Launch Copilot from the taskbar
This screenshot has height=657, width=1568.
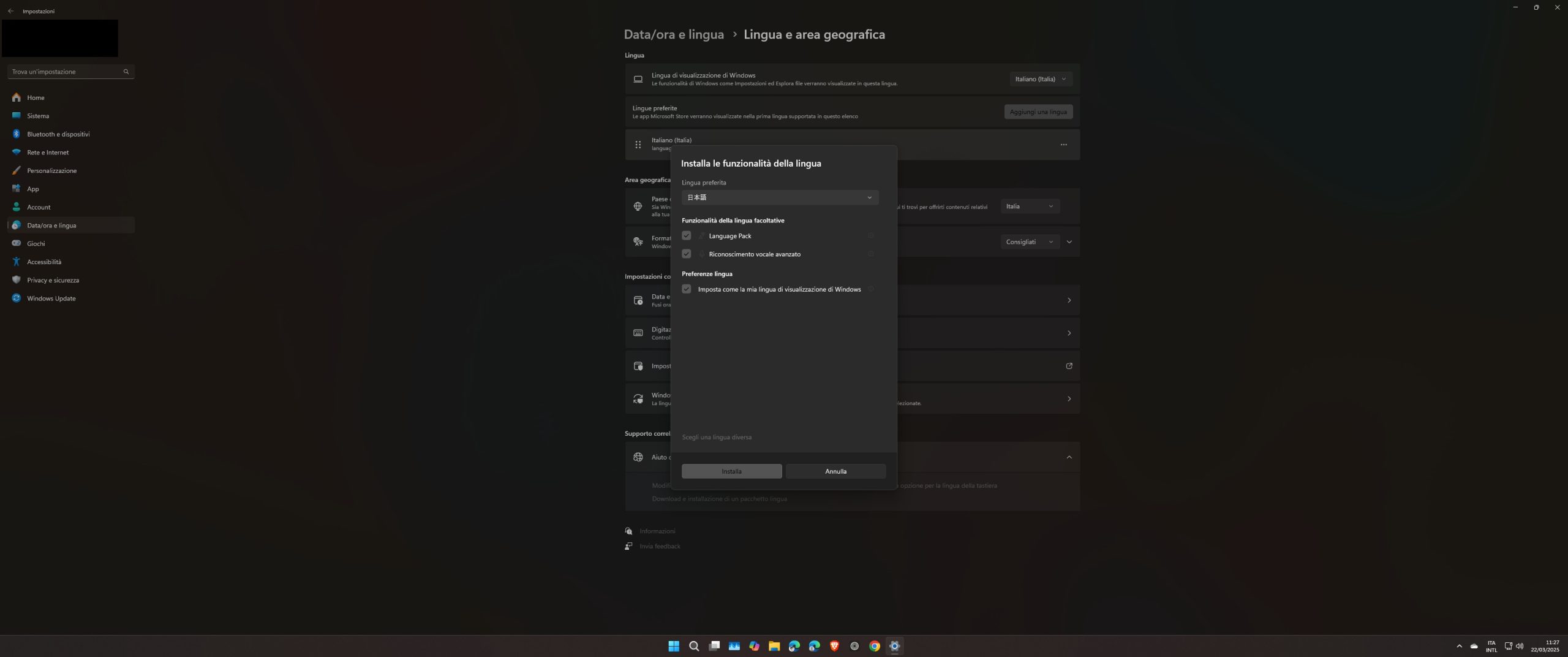pyautogui.click(x=754, y=646)
